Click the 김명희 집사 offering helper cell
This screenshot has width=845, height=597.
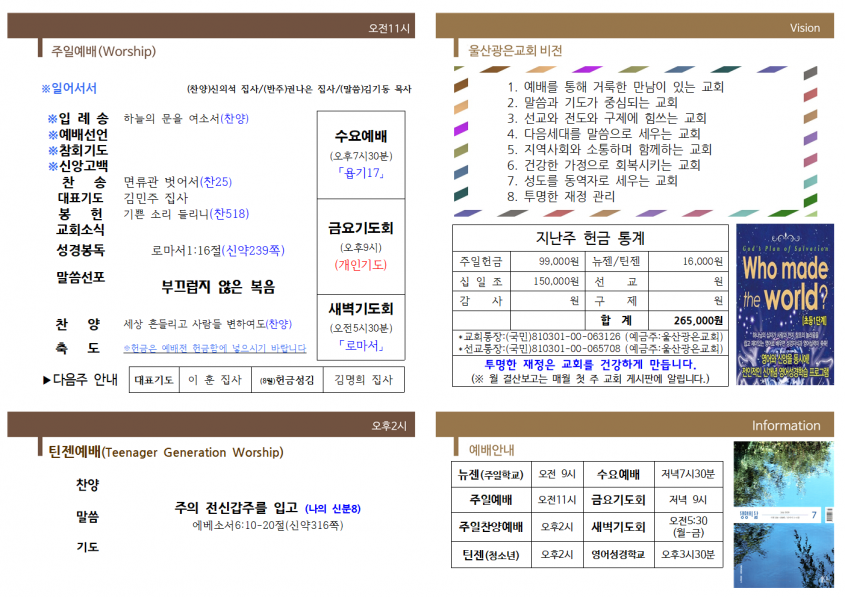click(x=364, y=380)
